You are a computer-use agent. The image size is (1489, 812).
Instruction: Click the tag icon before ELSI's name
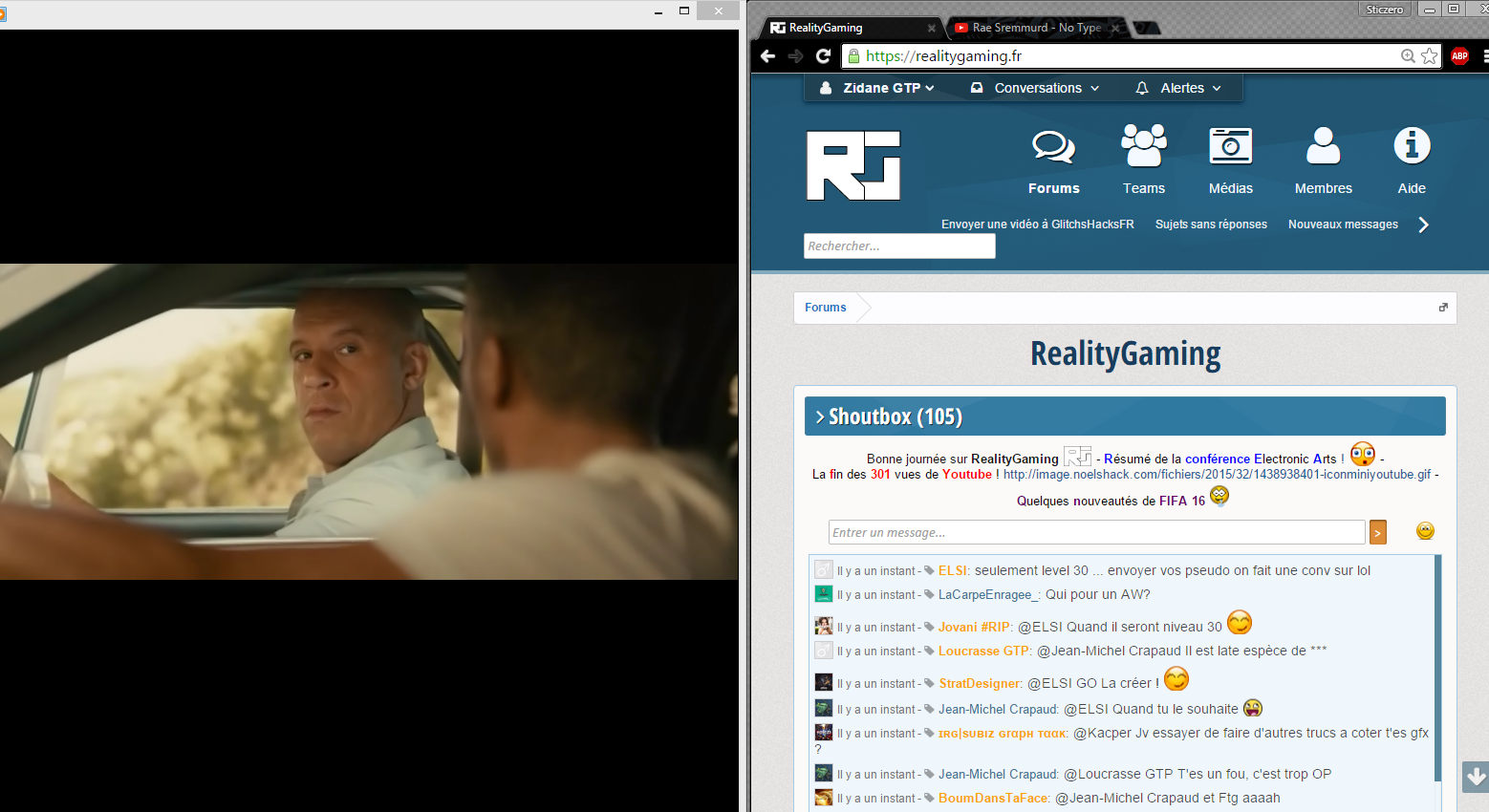point(929,570)
